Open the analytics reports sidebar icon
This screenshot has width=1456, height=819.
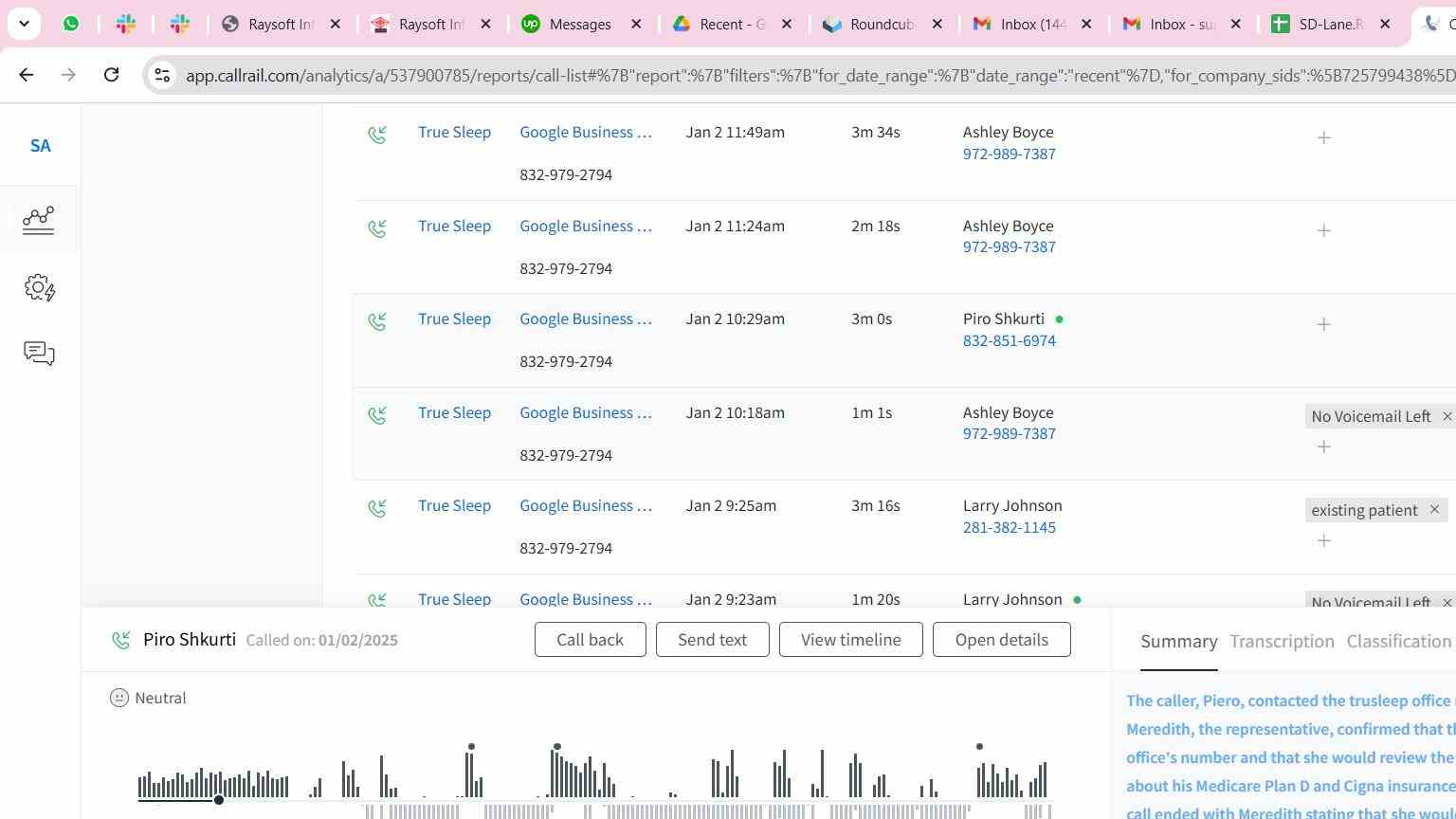pos(39,220)
